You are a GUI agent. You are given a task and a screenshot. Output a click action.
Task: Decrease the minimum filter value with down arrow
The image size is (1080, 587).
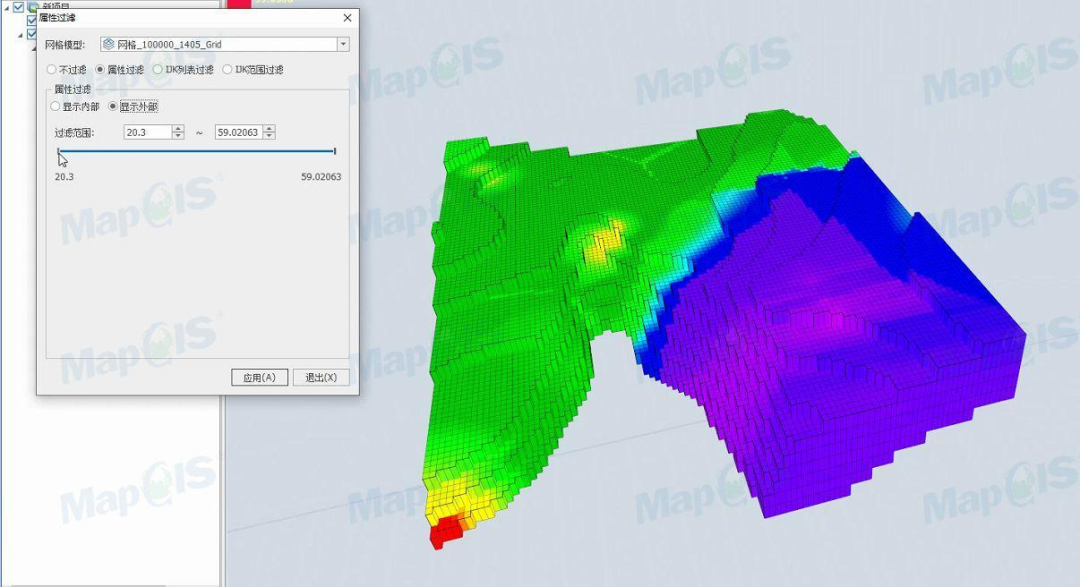coord(178,136)
